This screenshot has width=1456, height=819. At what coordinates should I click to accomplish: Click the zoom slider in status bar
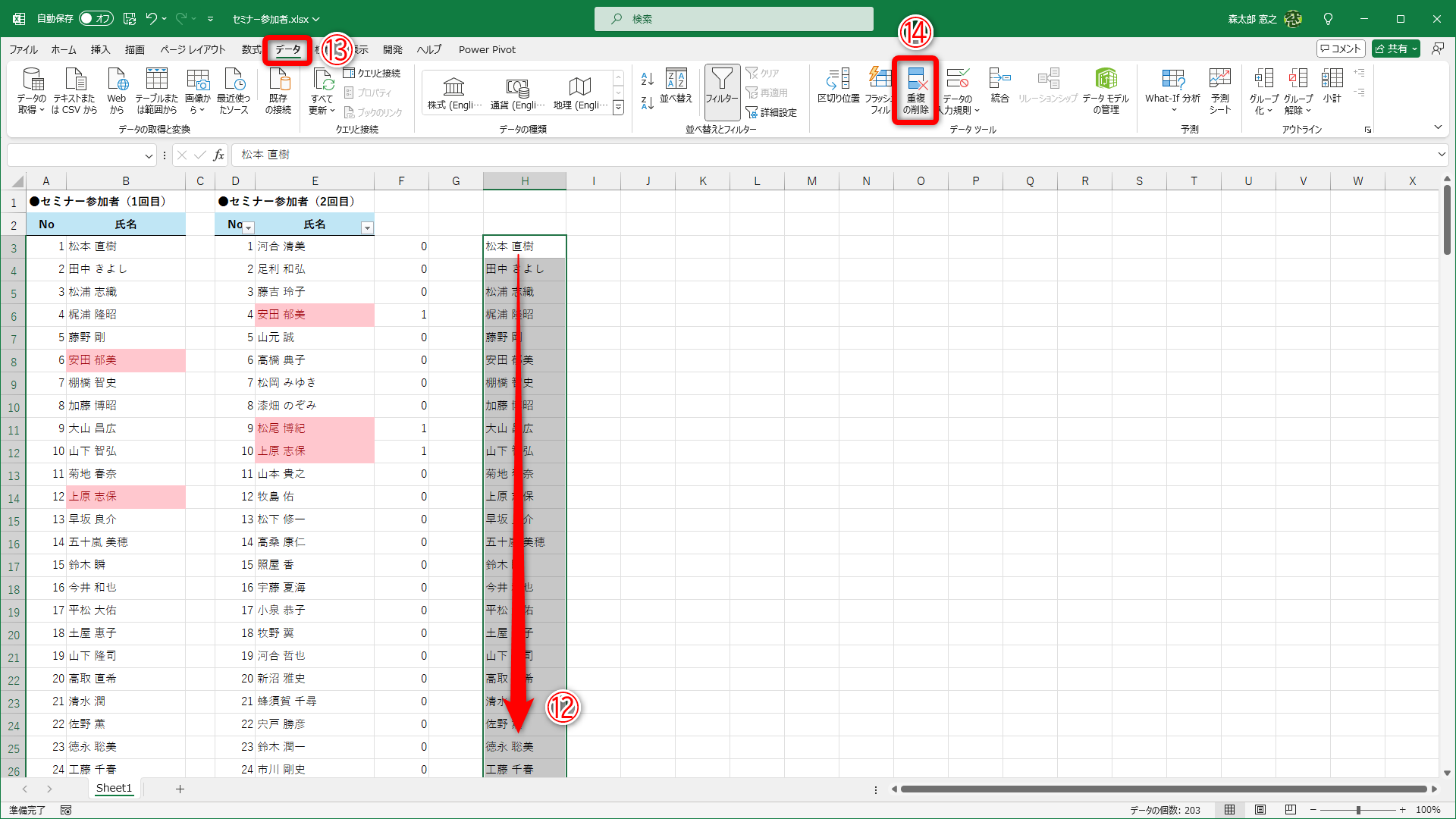[x=1357, y=810]
